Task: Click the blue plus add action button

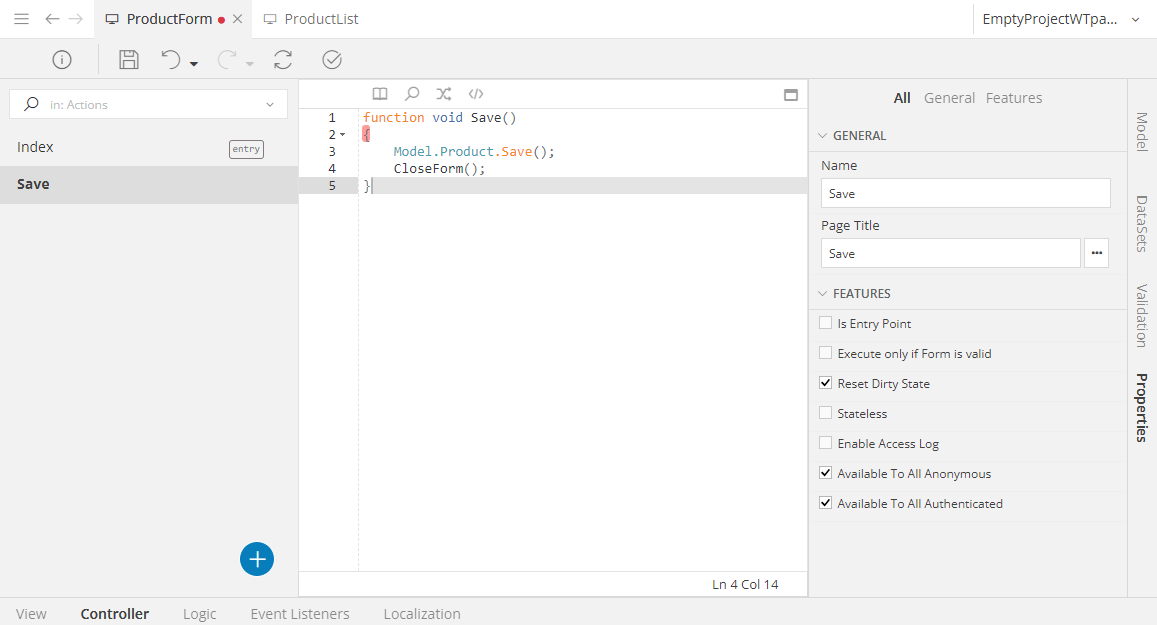Action: point(257,559)
